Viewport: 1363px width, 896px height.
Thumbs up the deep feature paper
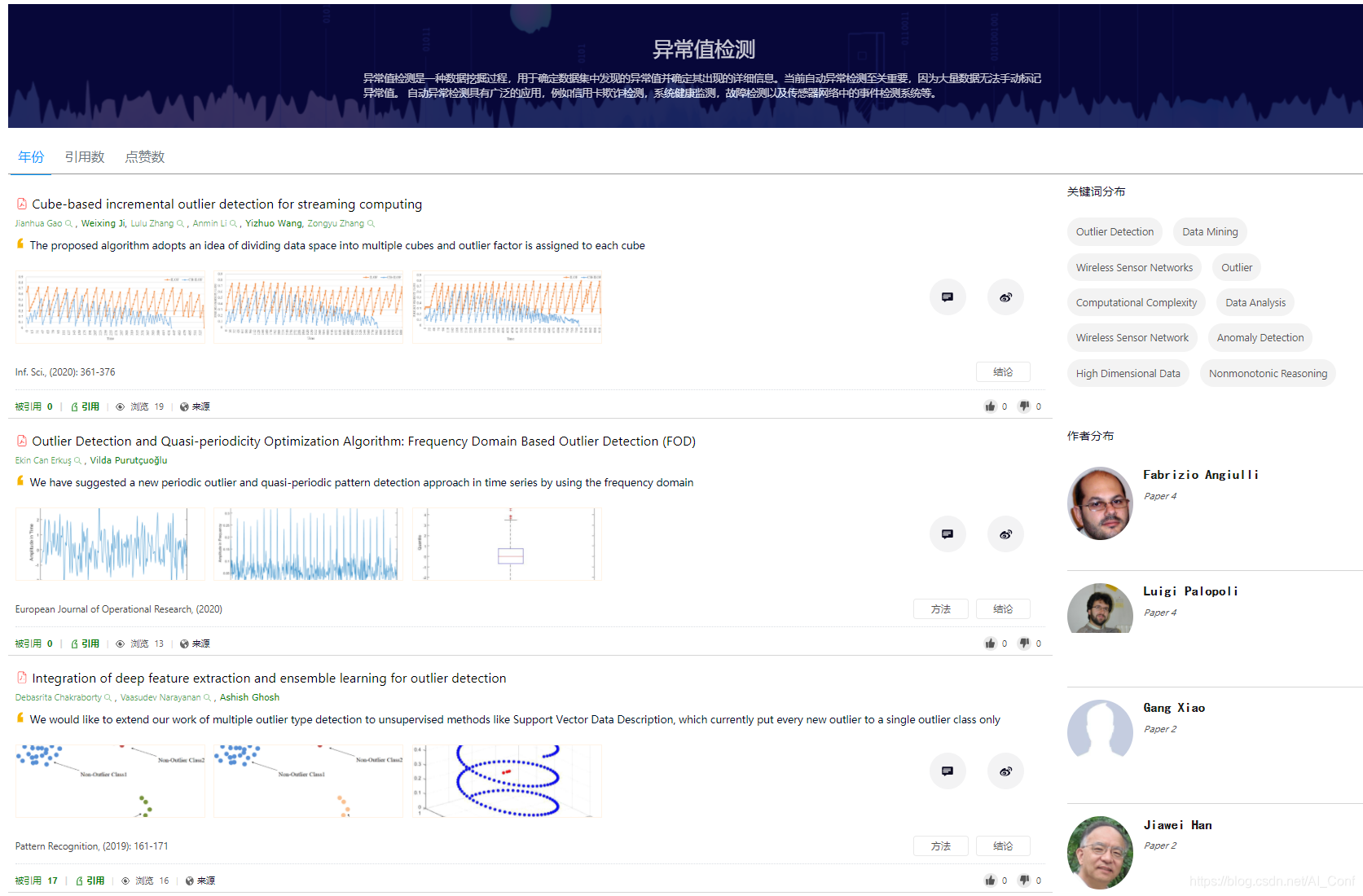point(990,881)
